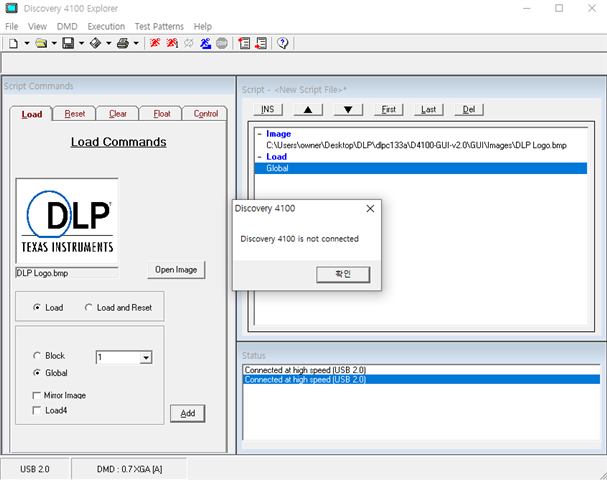Viewport: 607px width, 480px height.
Task: Select first 'Connected at high speed' status line
Action: coord(422,370)
